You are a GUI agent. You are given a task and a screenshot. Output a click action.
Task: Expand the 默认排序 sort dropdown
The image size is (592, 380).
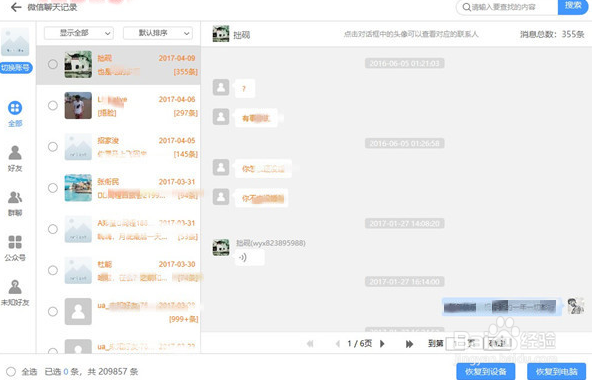click(x=158, y=33)
